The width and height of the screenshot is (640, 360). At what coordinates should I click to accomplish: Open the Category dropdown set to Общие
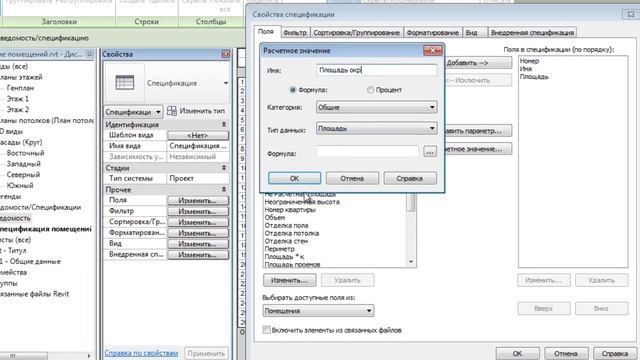tap(376, 107)
